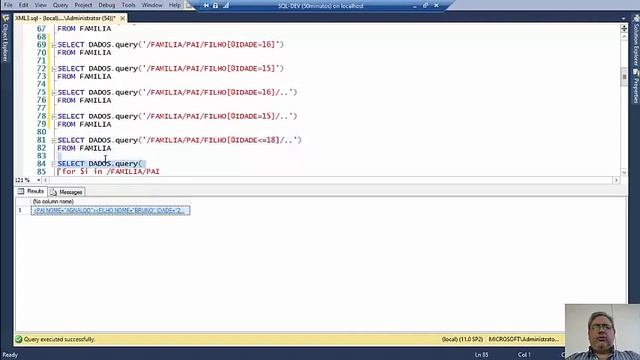640x360 pixels.
Task: Open the active documents dropdown arrow
Action: point(623,18)
